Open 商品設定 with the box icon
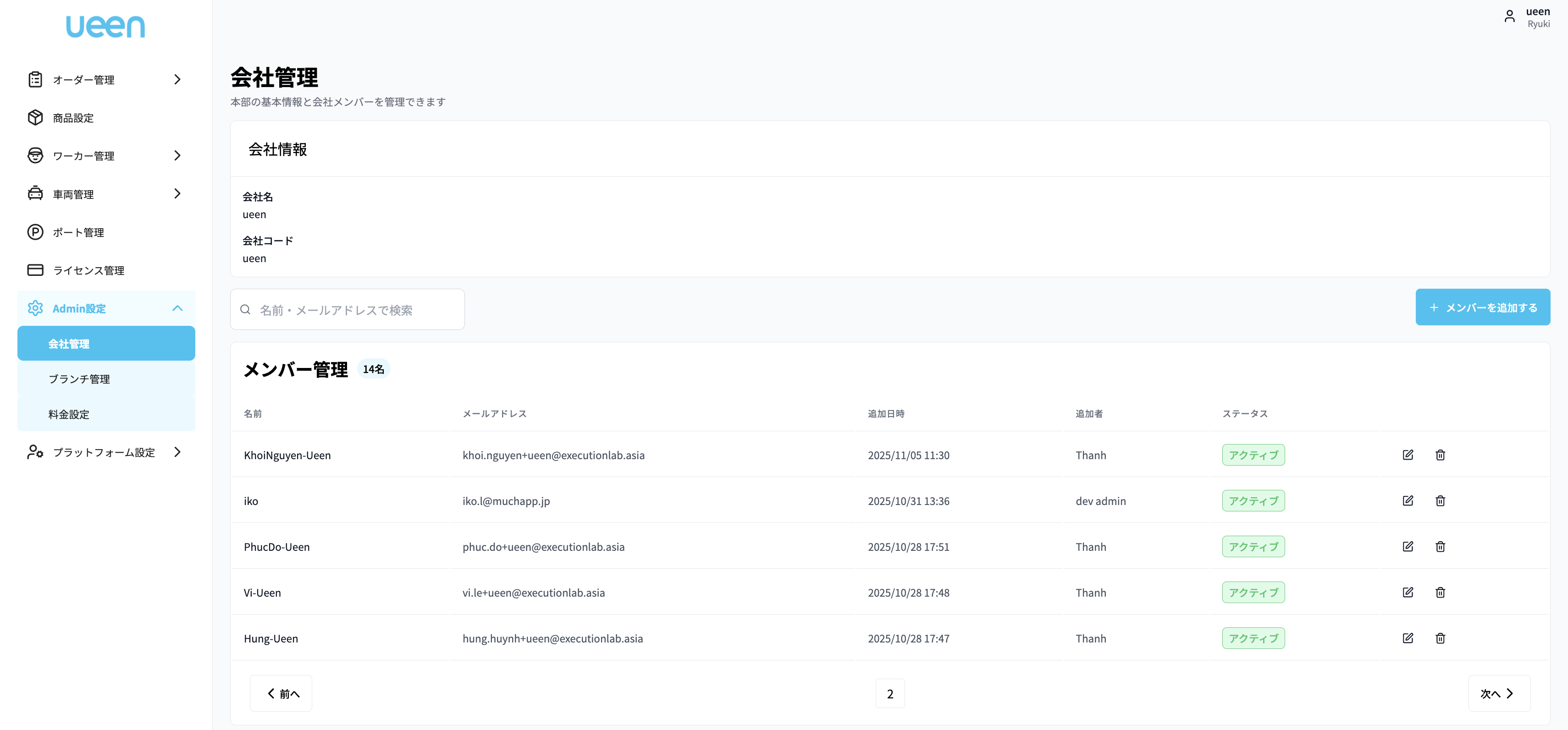The width and height of the screenshot is (1568, 730). point(72,118)
